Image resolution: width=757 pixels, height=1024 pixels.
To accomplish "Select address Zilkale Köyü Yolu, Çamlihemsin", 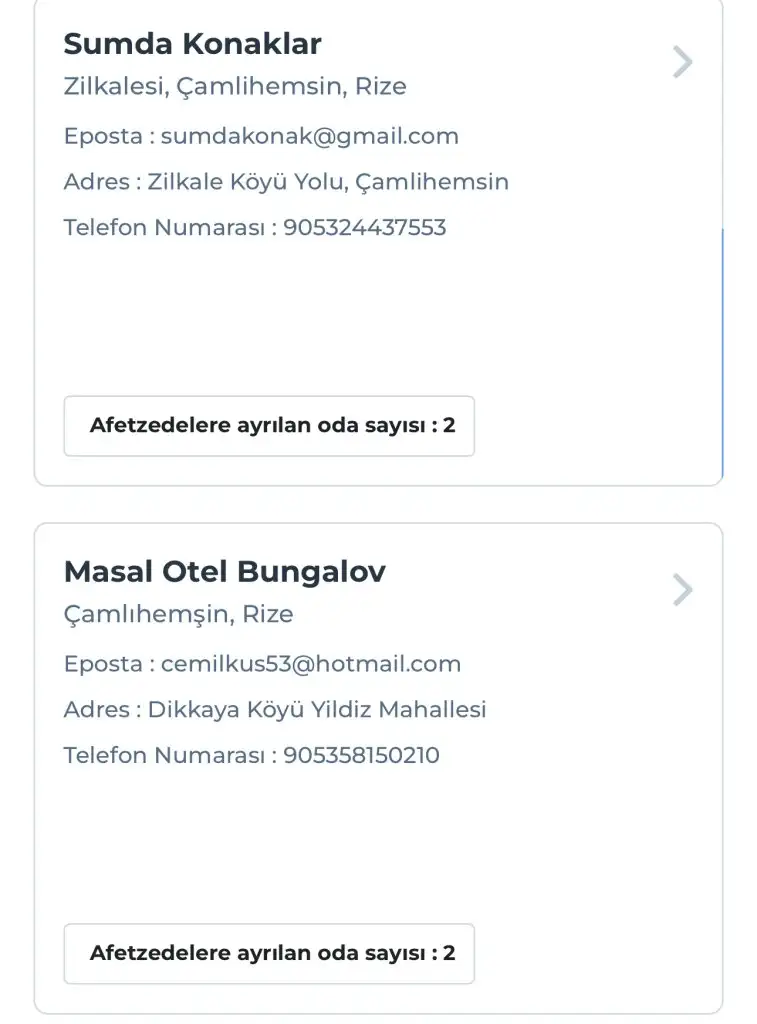I will pyautogui.click(x=328, y=182).
